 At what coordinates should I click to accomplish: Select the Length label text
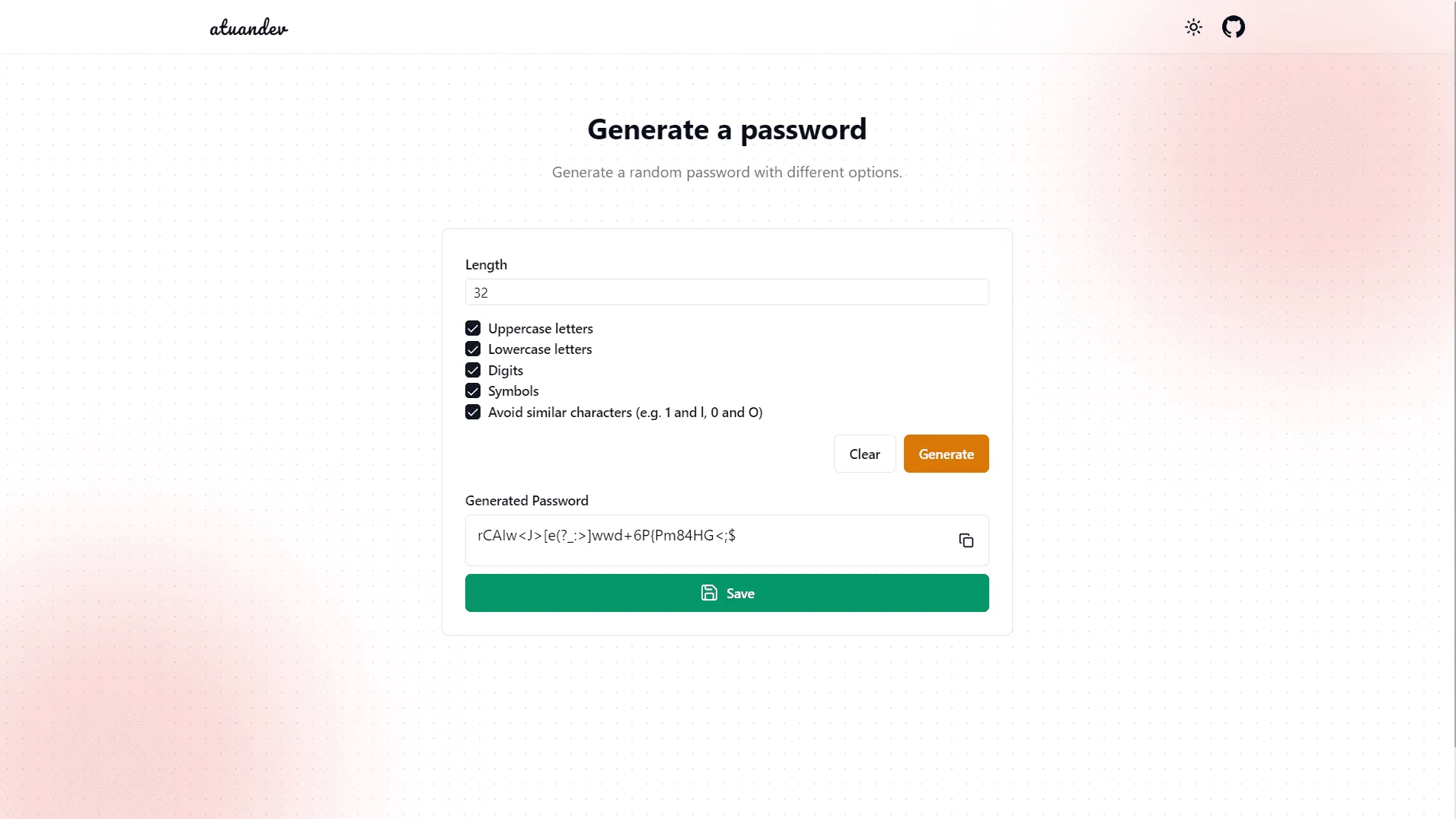click(485, 264)
